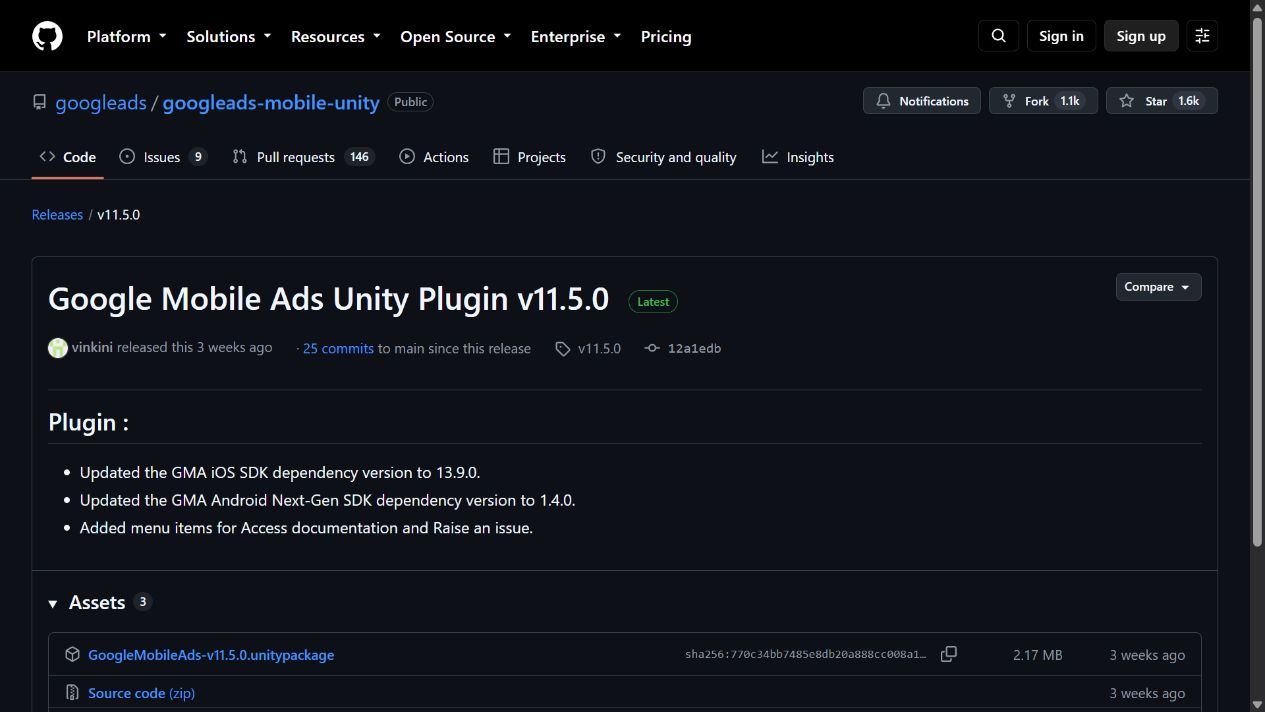The height and width of the screenshot is (712, 1265).
Task: Click the page vertical scrollbar thumb
Action: (1257, 281)
